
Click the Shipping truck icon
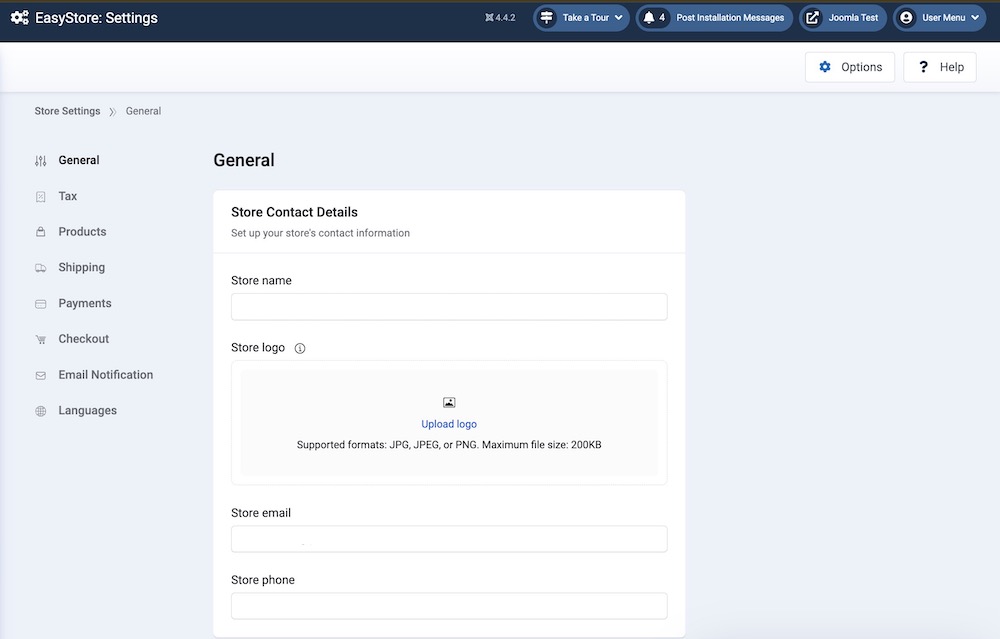40,268
